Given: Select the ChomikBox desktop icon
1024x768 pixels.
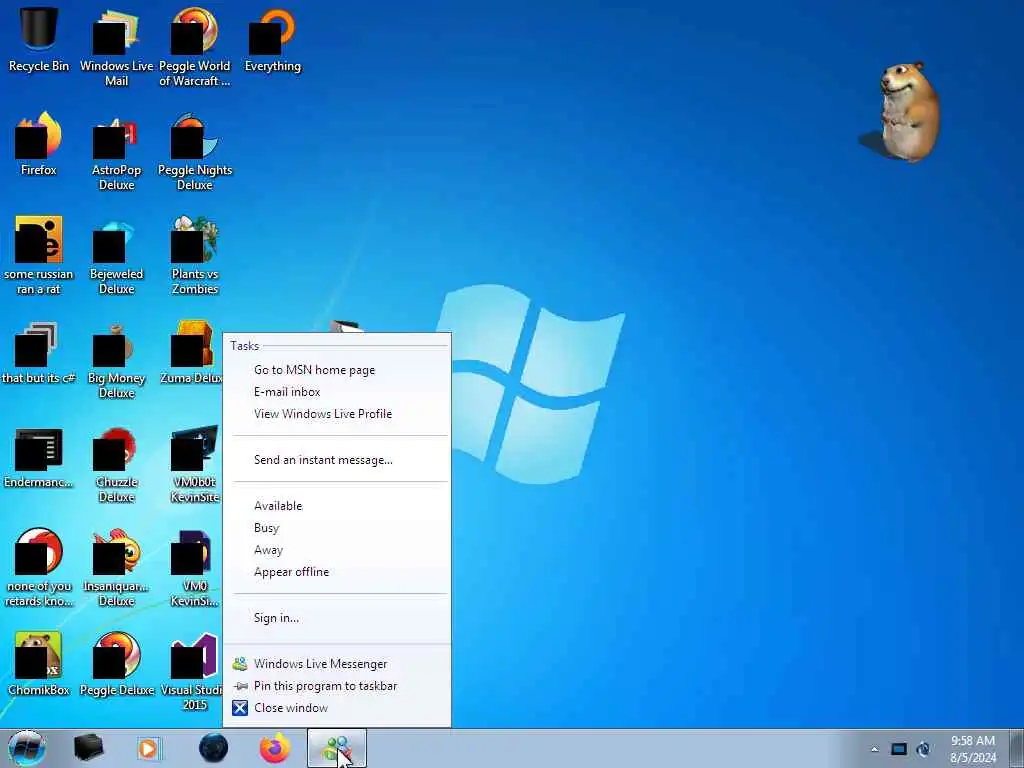Looking at the screenshot, I should [39, 664].
